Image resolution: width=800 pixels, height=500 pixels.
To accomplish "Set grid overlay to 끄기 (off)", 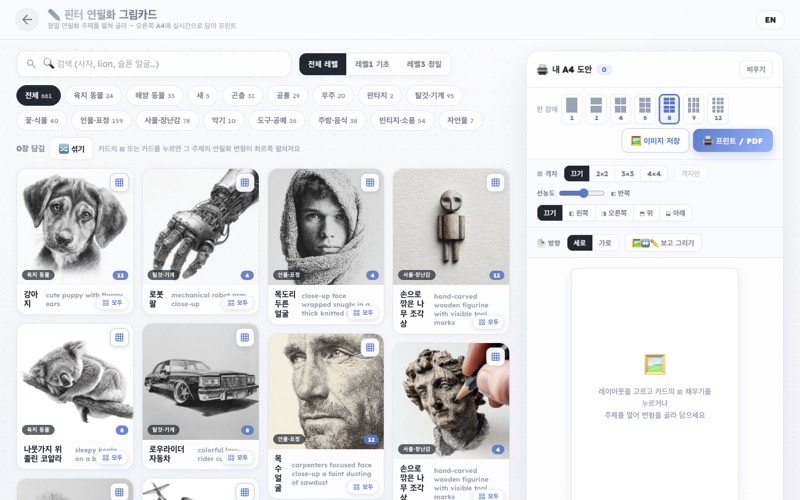I will (577, 173).
